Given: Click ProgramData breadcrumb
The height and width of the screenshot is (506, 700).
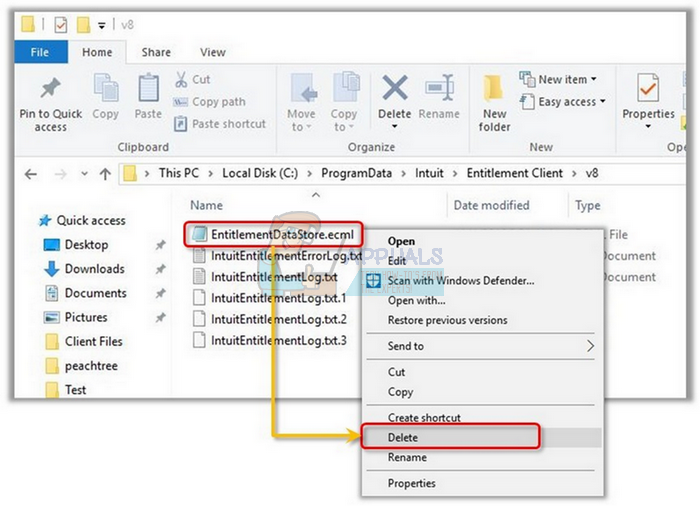Looking at the screenshot, I should point(357,173).
